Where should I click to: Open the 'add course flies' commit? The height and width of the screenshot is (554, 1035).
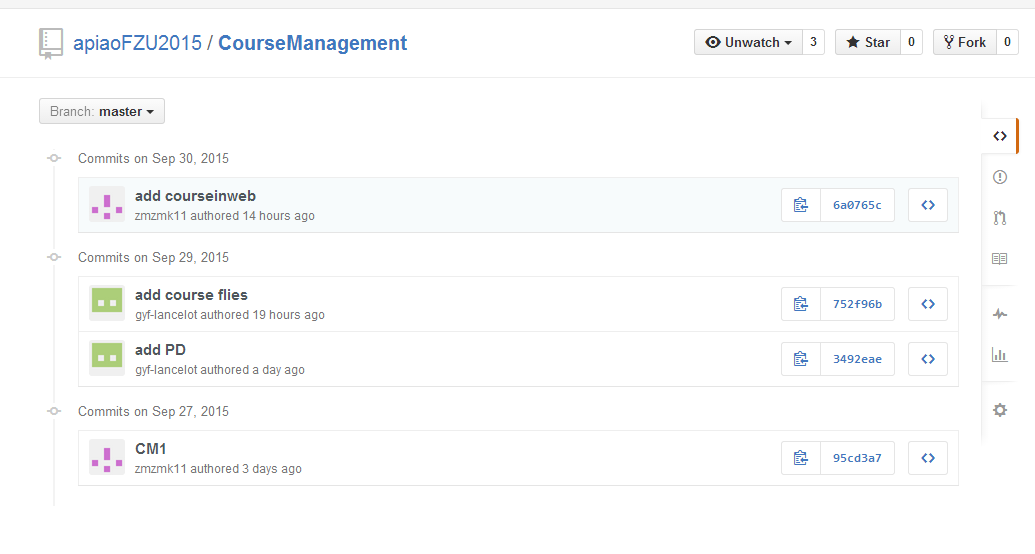[191, 295]
